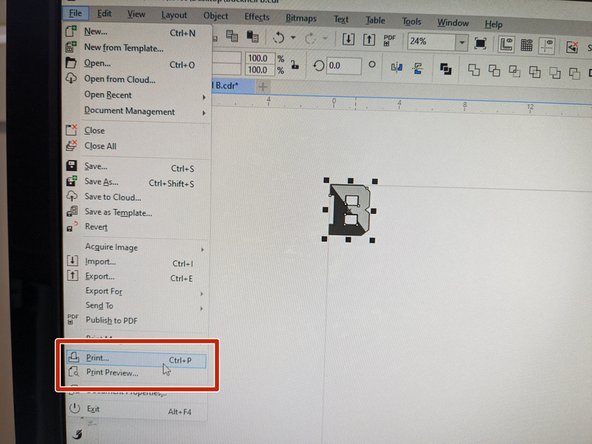
Task: Click the greyed Redo arrow icon
Action: coord(310,39)
